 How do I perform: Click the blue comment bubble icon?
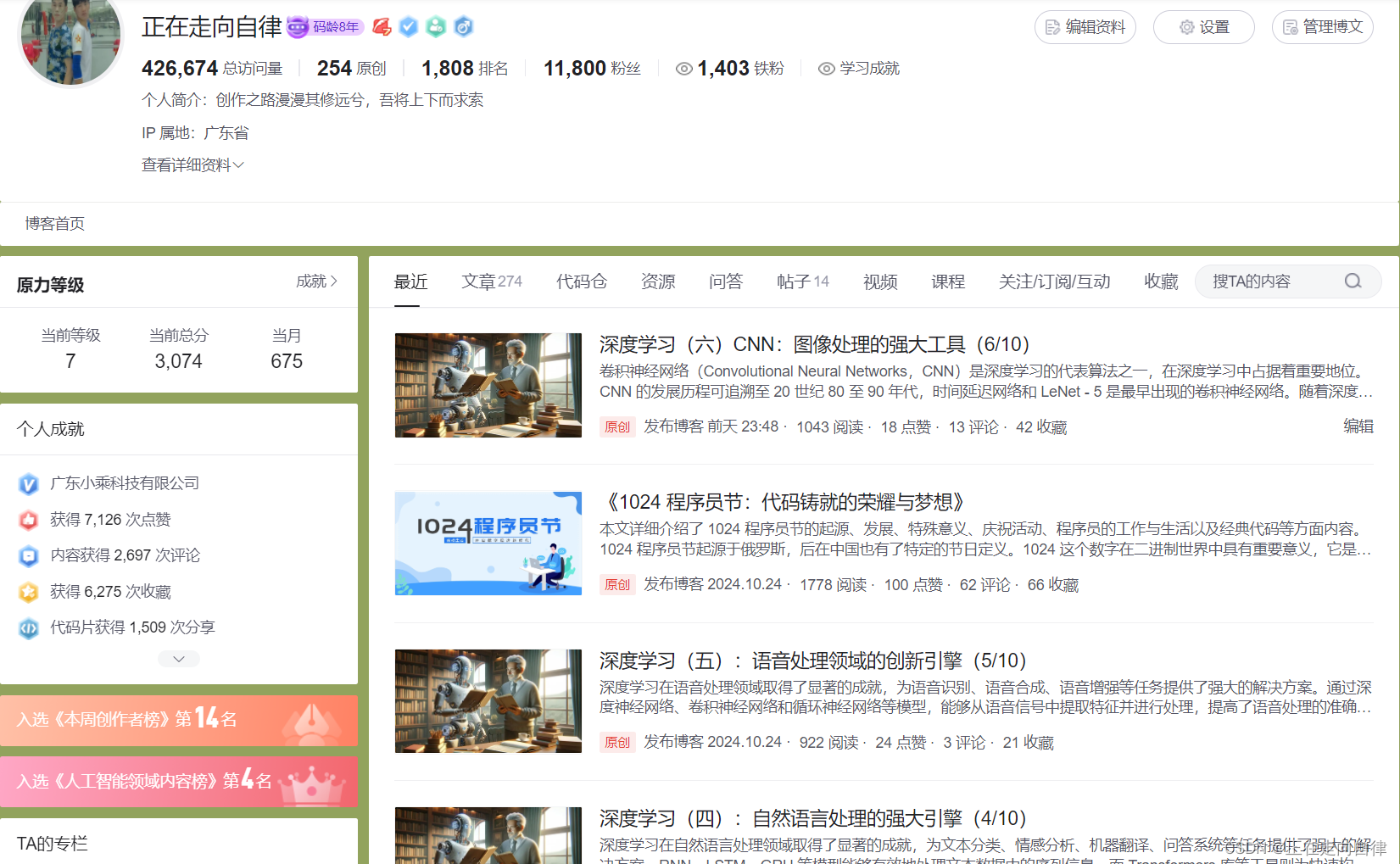point(29,556)
